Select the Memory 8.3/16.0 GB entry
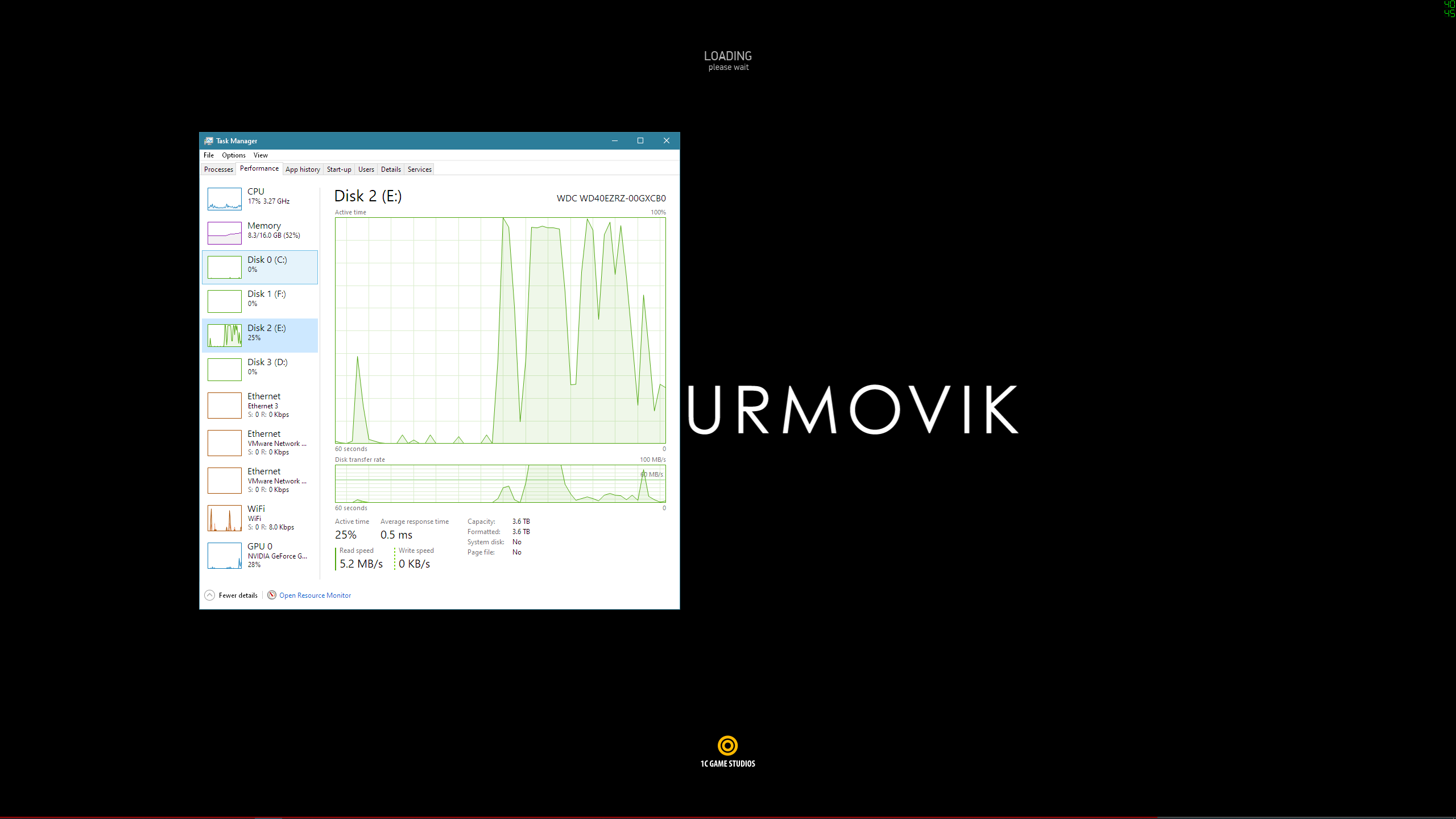1456x819 pixels. pyautogui.click(x=260, y=233)
